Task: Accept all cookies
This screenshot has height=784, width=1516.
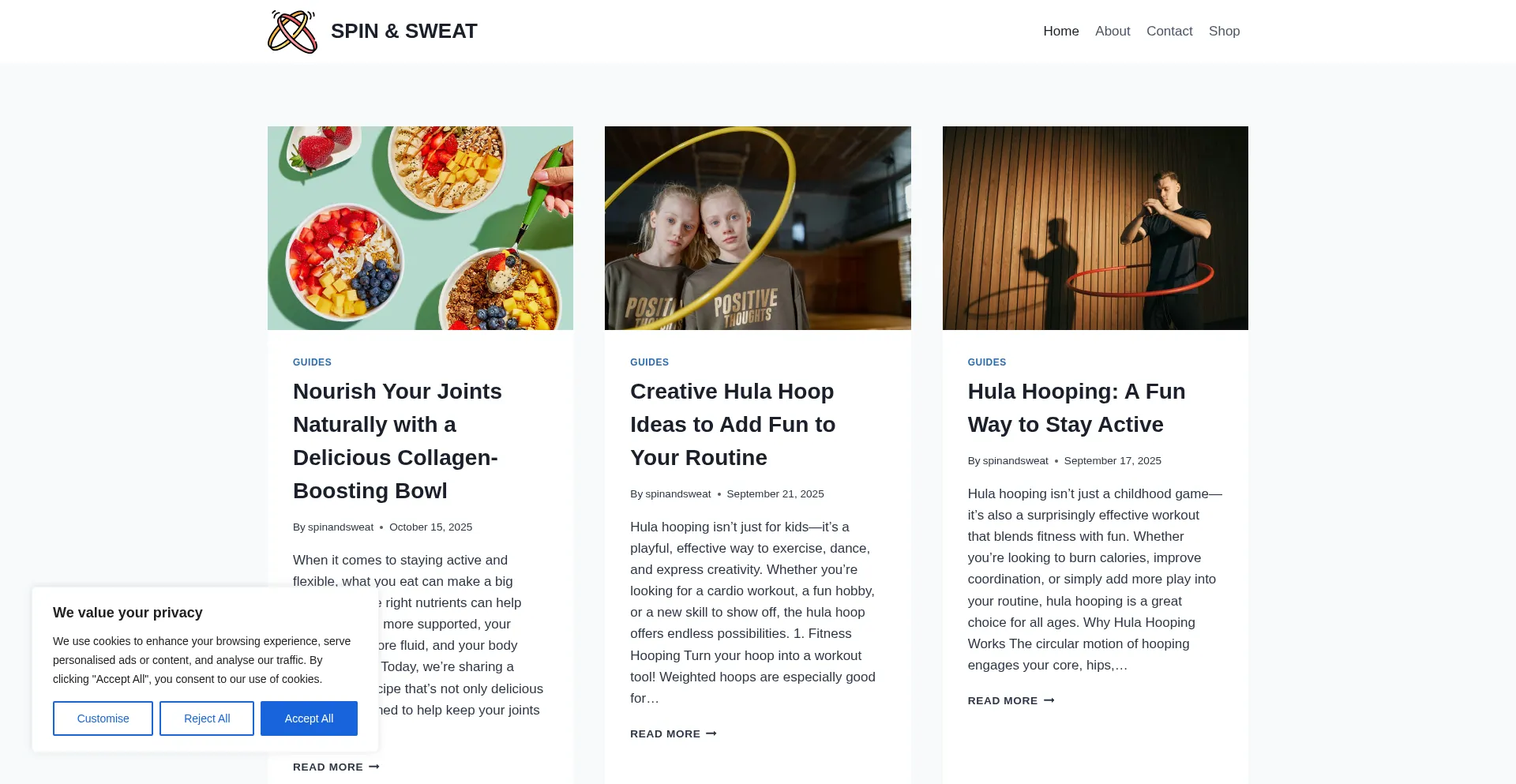Action: (x=309, y=718)
